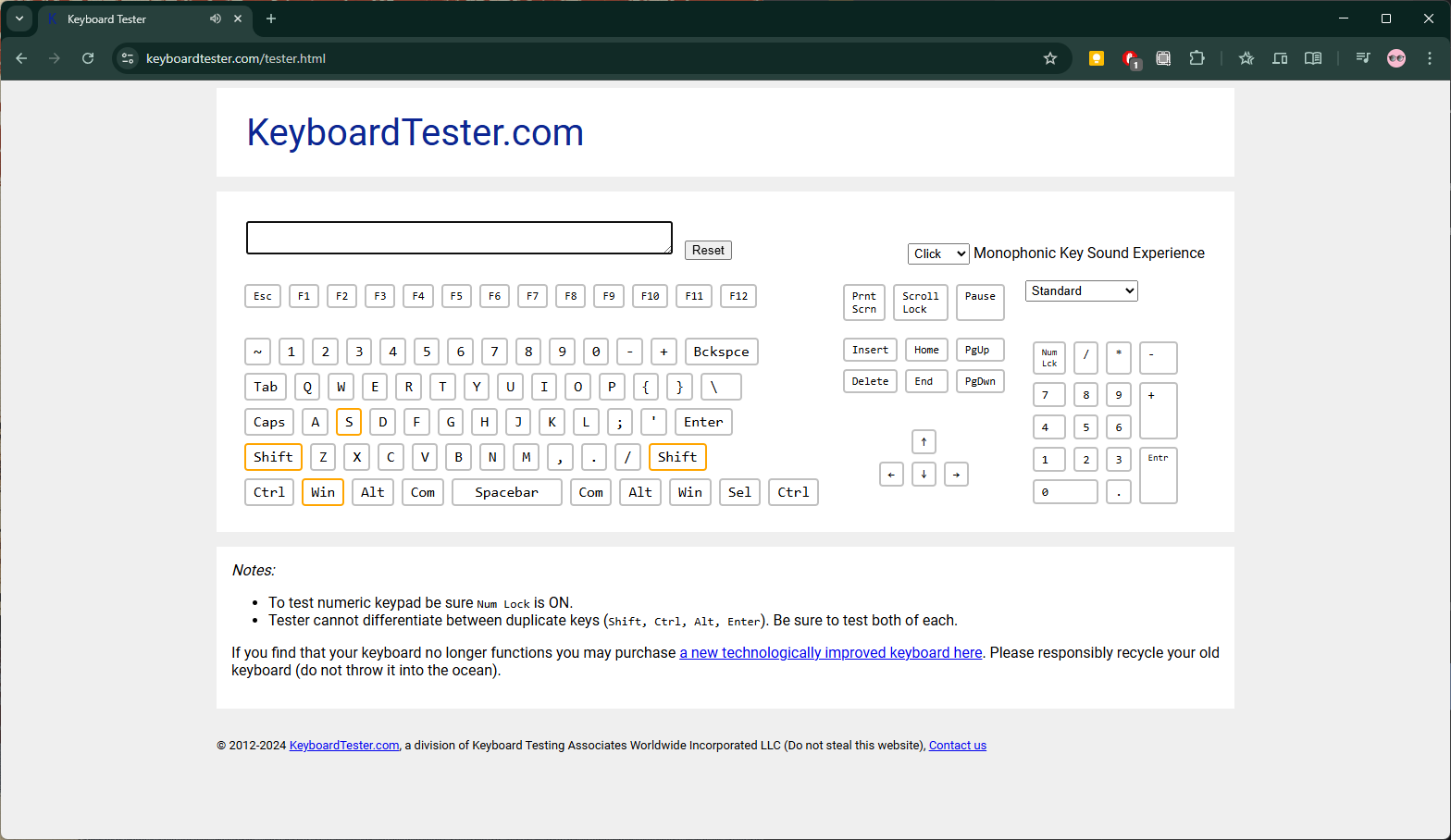The width and height of the screenshot is (1451, 840).
Task: Click the numpad asterisk key
Action: point(1119,358)
